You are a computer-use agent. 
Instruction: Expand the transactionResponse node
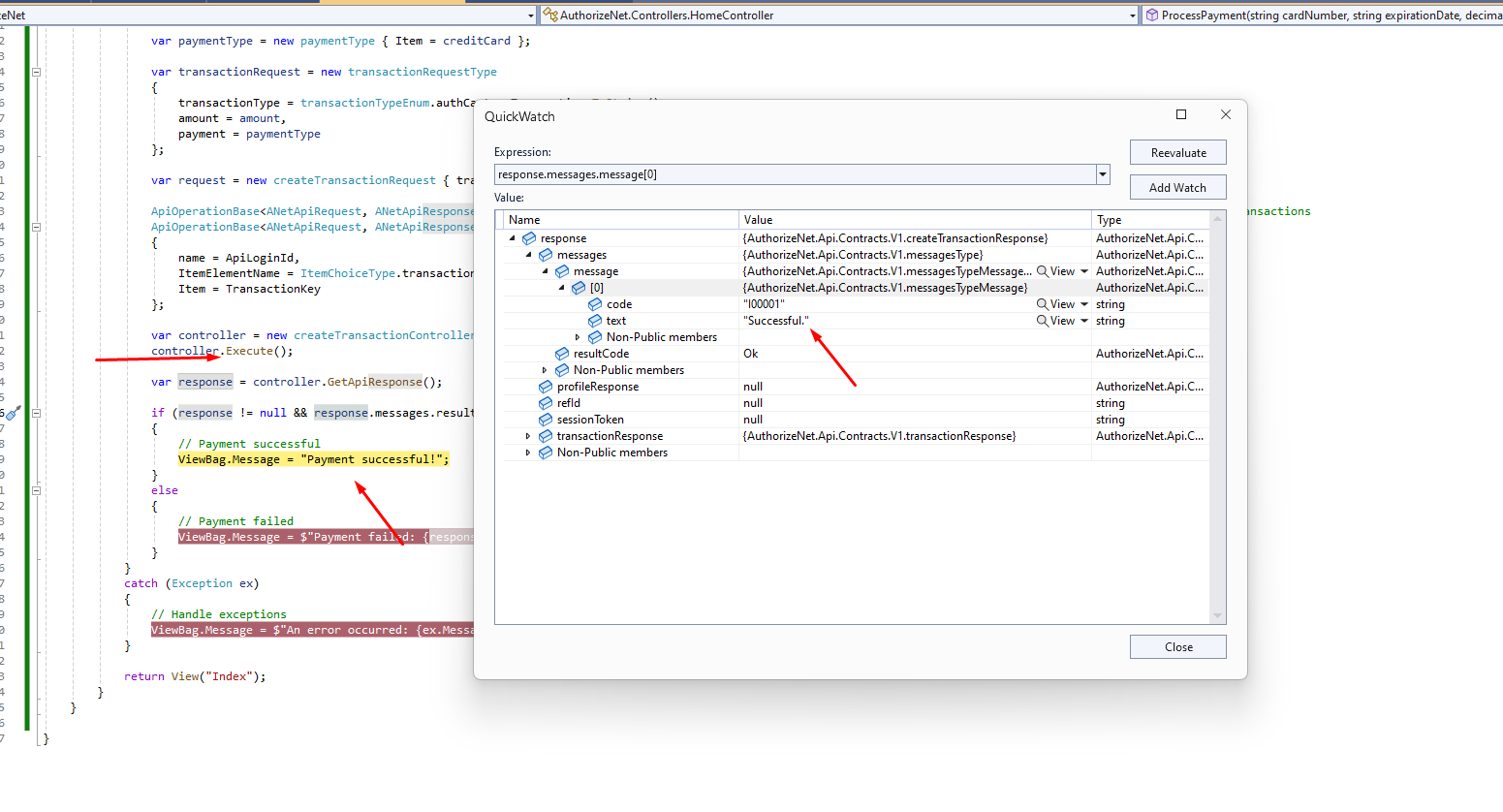coord(528,436)
